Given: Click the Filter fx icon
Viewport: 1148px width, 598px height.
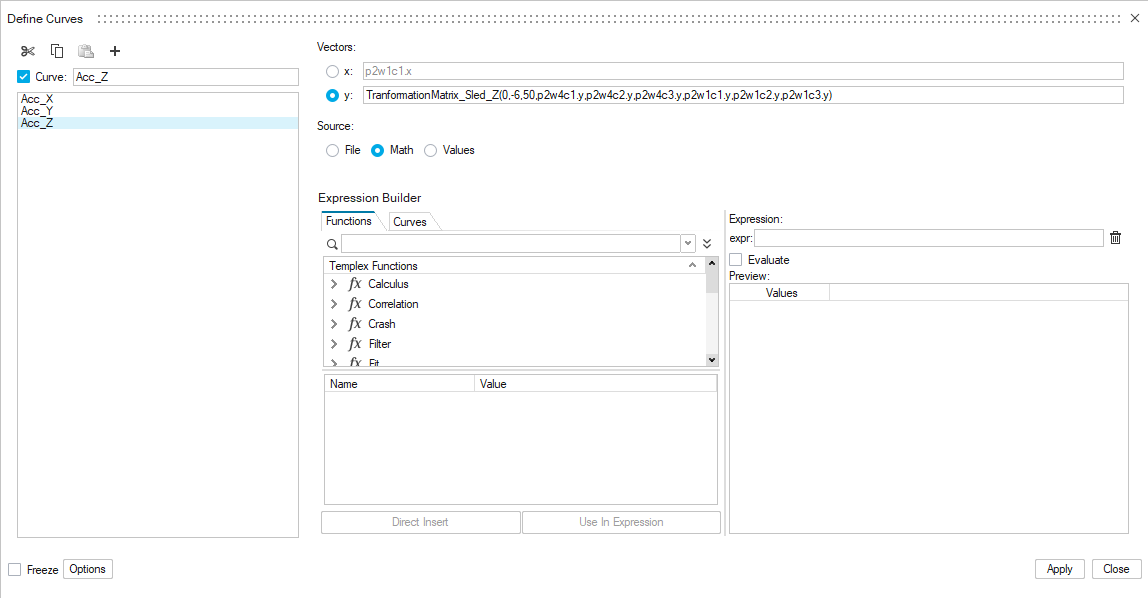Looking at the screenshot, I should click(355, 343).
